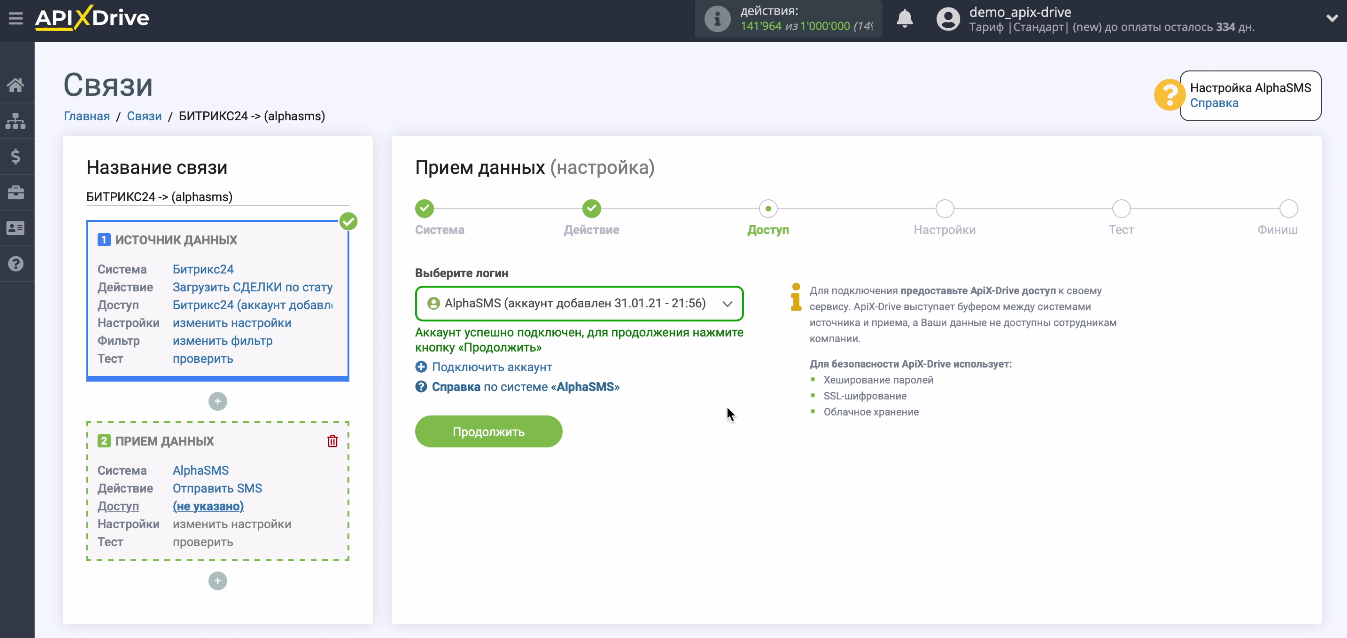
Task: Select the Тест step circle
Action: point(1121,209)
